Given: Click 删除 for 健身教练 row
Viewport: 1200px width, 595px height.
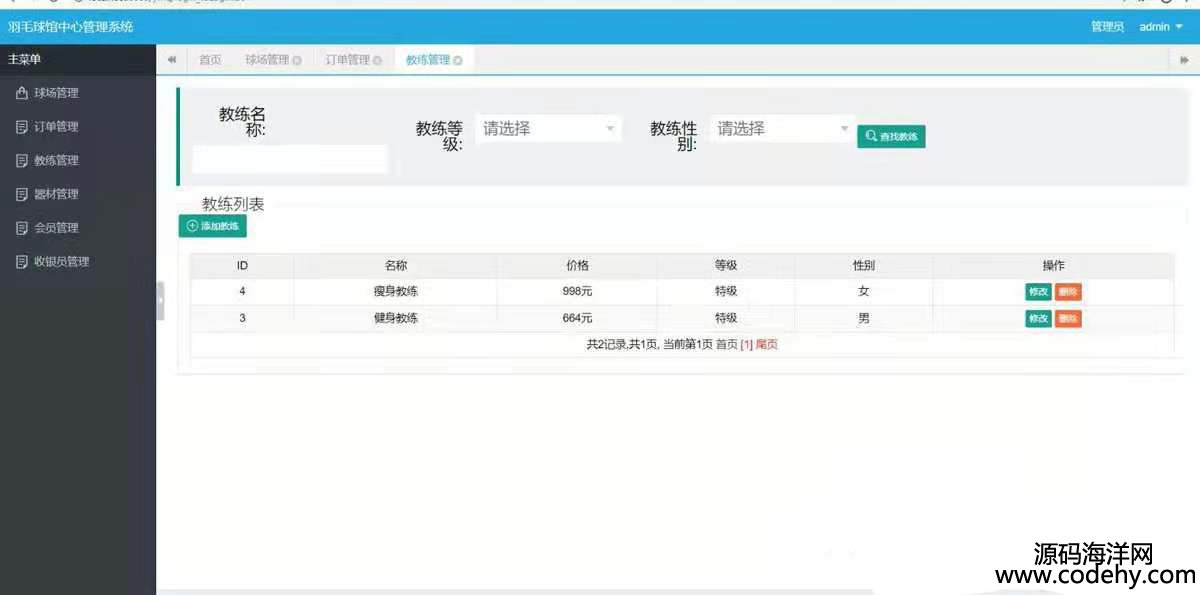Looking at the screenshot, I should coord(1068,319).
